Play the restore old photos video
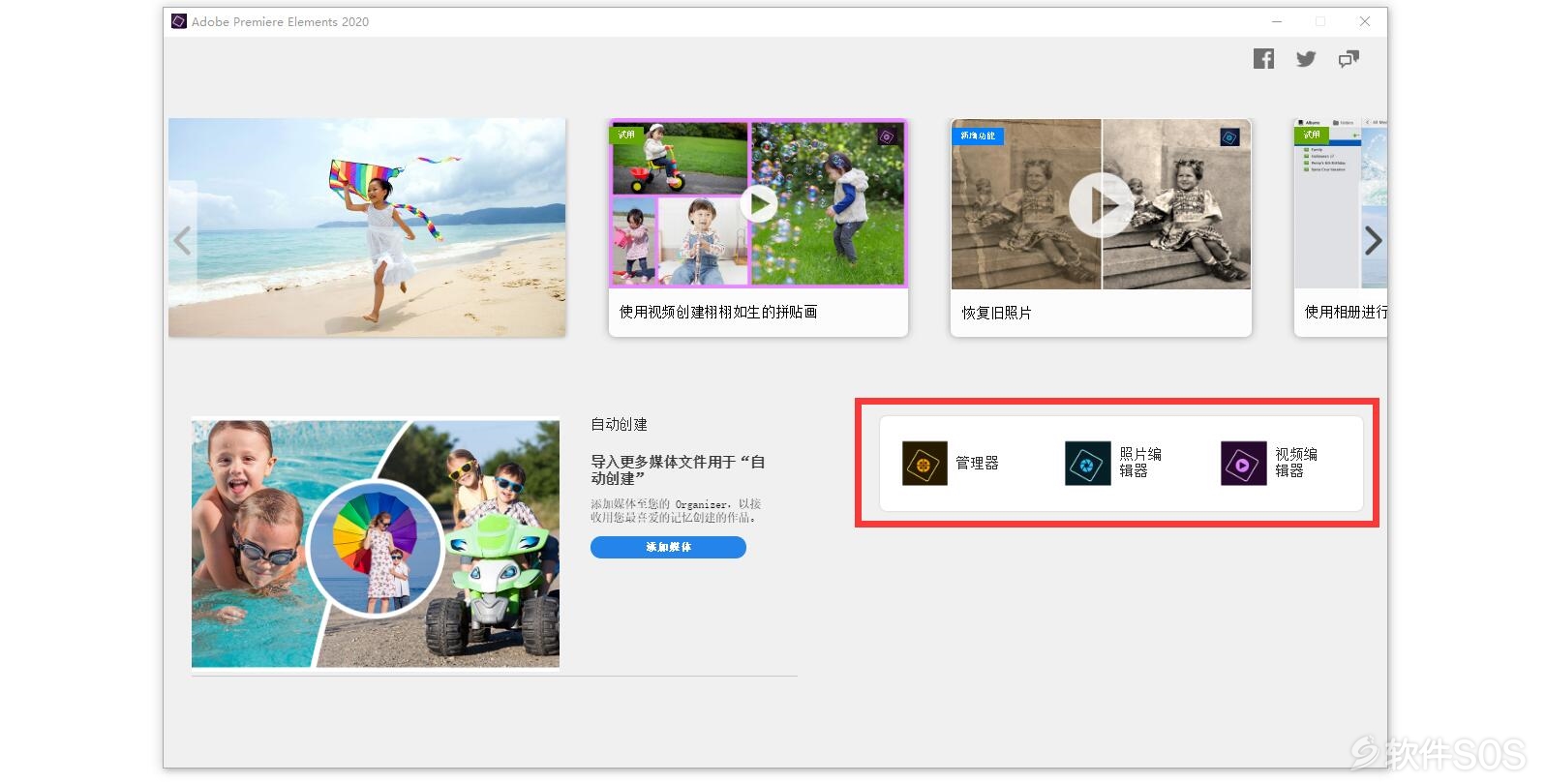The width and height of the screenshot is (1546, 784). pos(1101,204)
